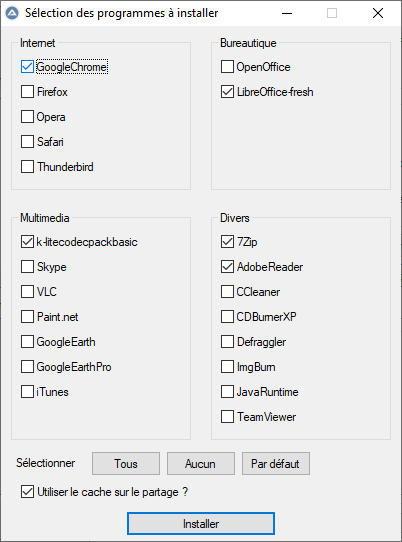Enable the GoogleEarth checkbox
Screen dimensions: 402x542
click(27, 342)
